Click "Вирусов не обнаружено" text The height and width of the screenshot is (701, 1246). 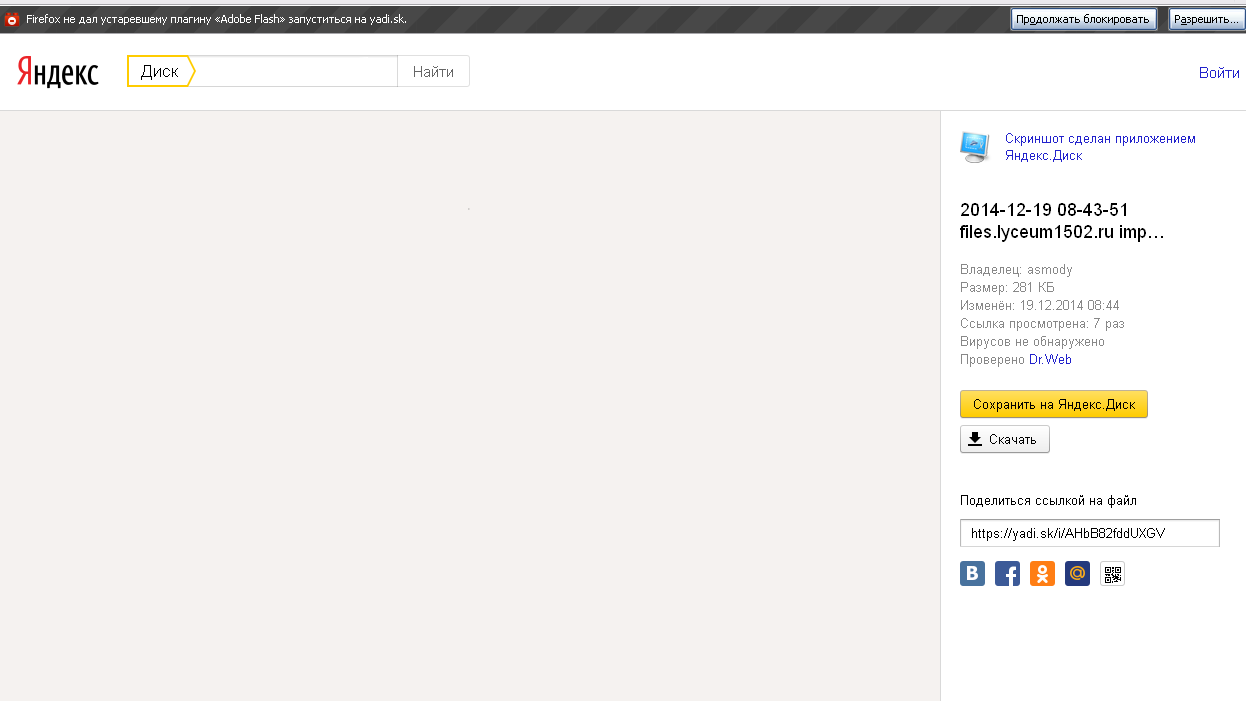(x=1032, y=342)
